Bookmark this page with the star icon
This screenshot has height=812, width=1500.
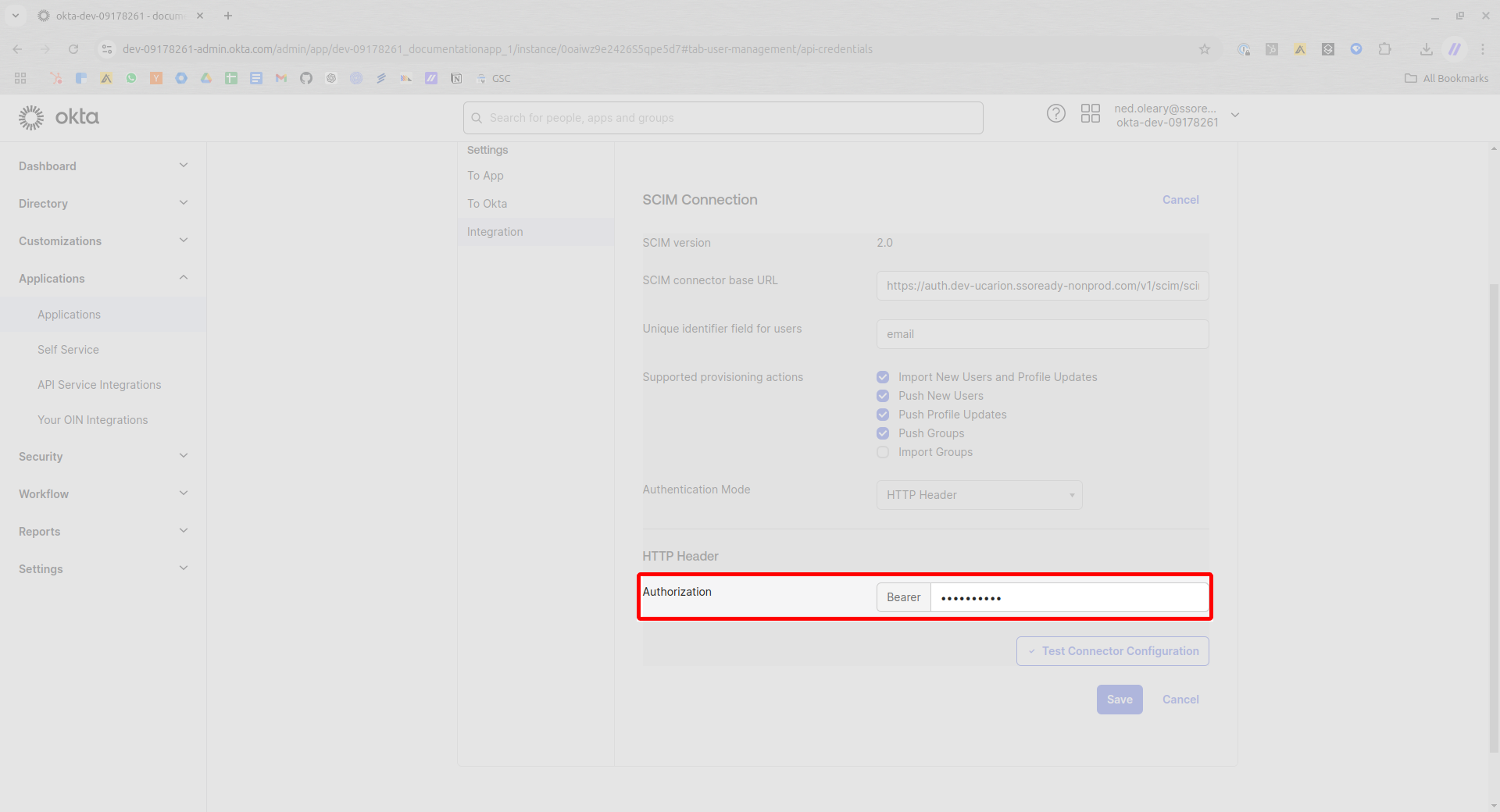coord(1205,49)
